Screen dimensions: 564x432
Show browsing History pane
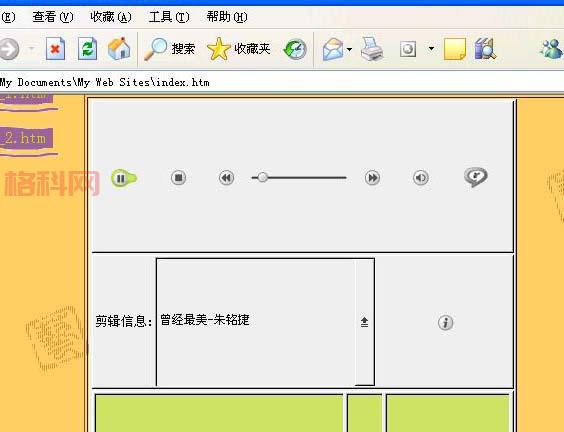pyautogui.click(x=295, y=49)
